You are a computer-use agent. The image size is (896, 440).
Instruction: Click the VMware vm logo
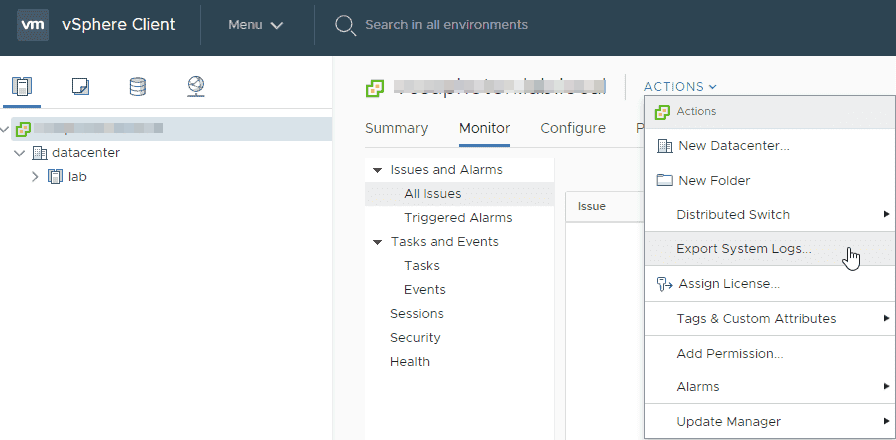click(32, 25)
